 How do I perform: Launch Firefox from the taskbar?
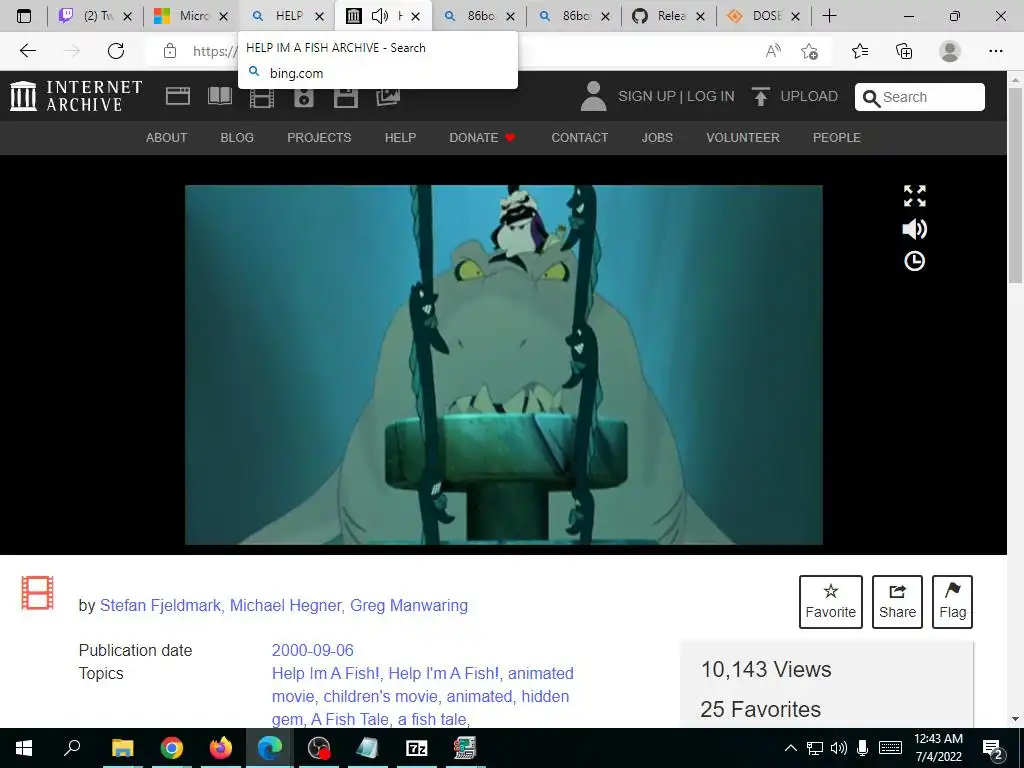click(220, 748)
